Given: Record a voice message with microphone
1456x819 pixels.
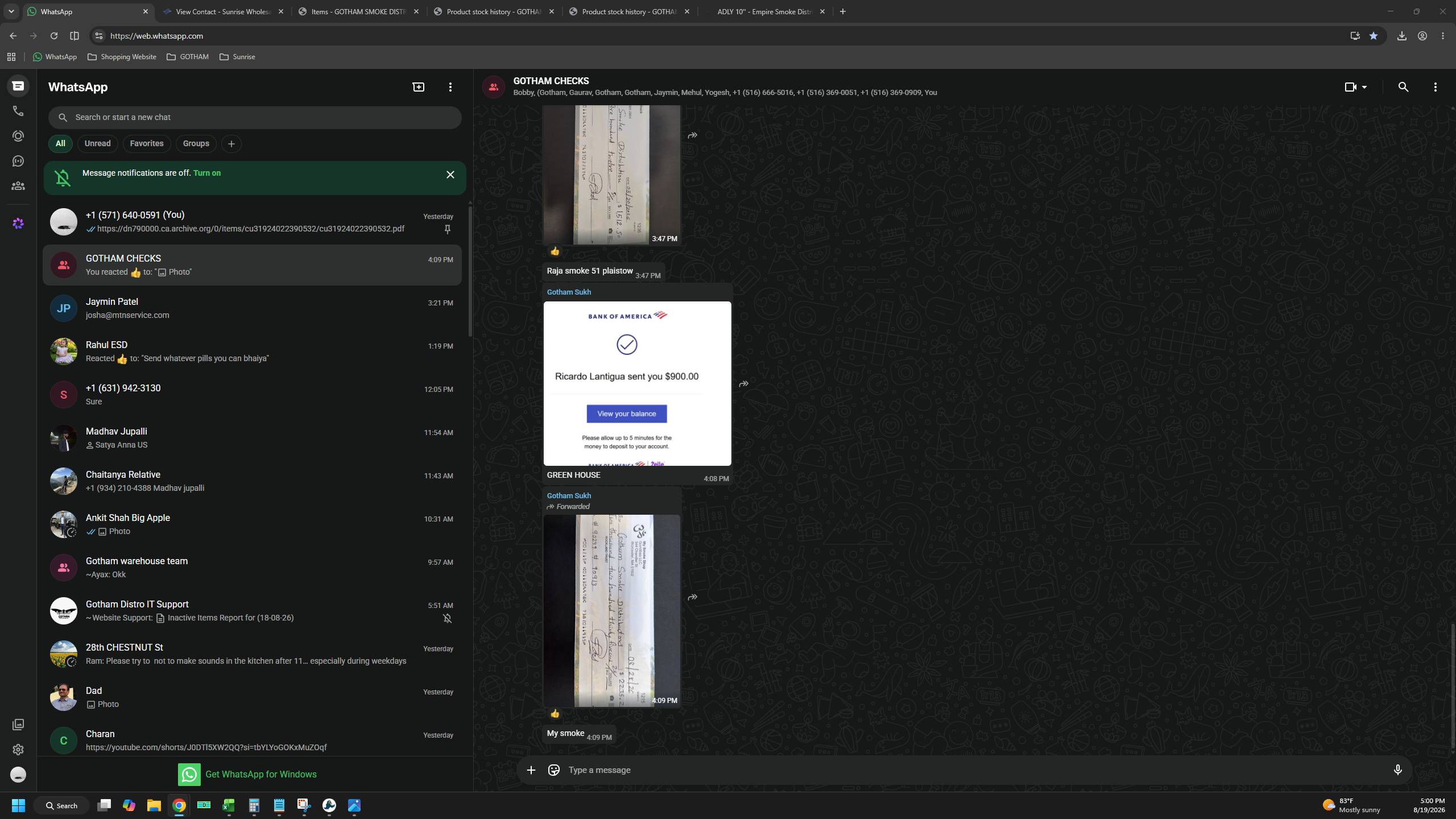Looking at the screenshot, I should (x=1397, y=770).
